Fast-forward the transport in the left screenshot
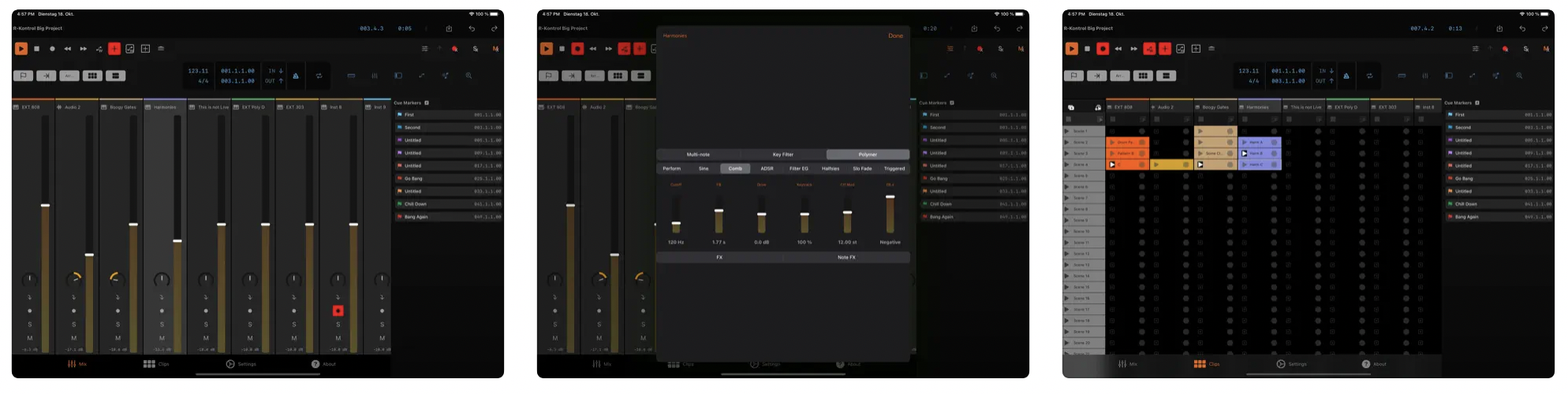 [84, 49]
